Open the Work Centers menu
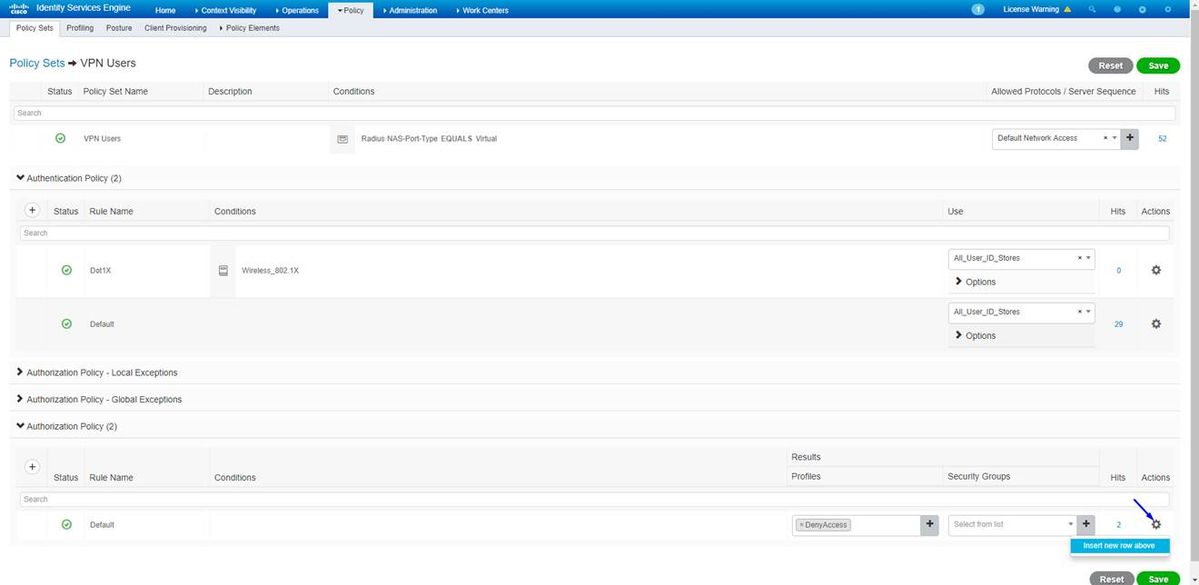The image size is (1199, 585). pos(482,10)
